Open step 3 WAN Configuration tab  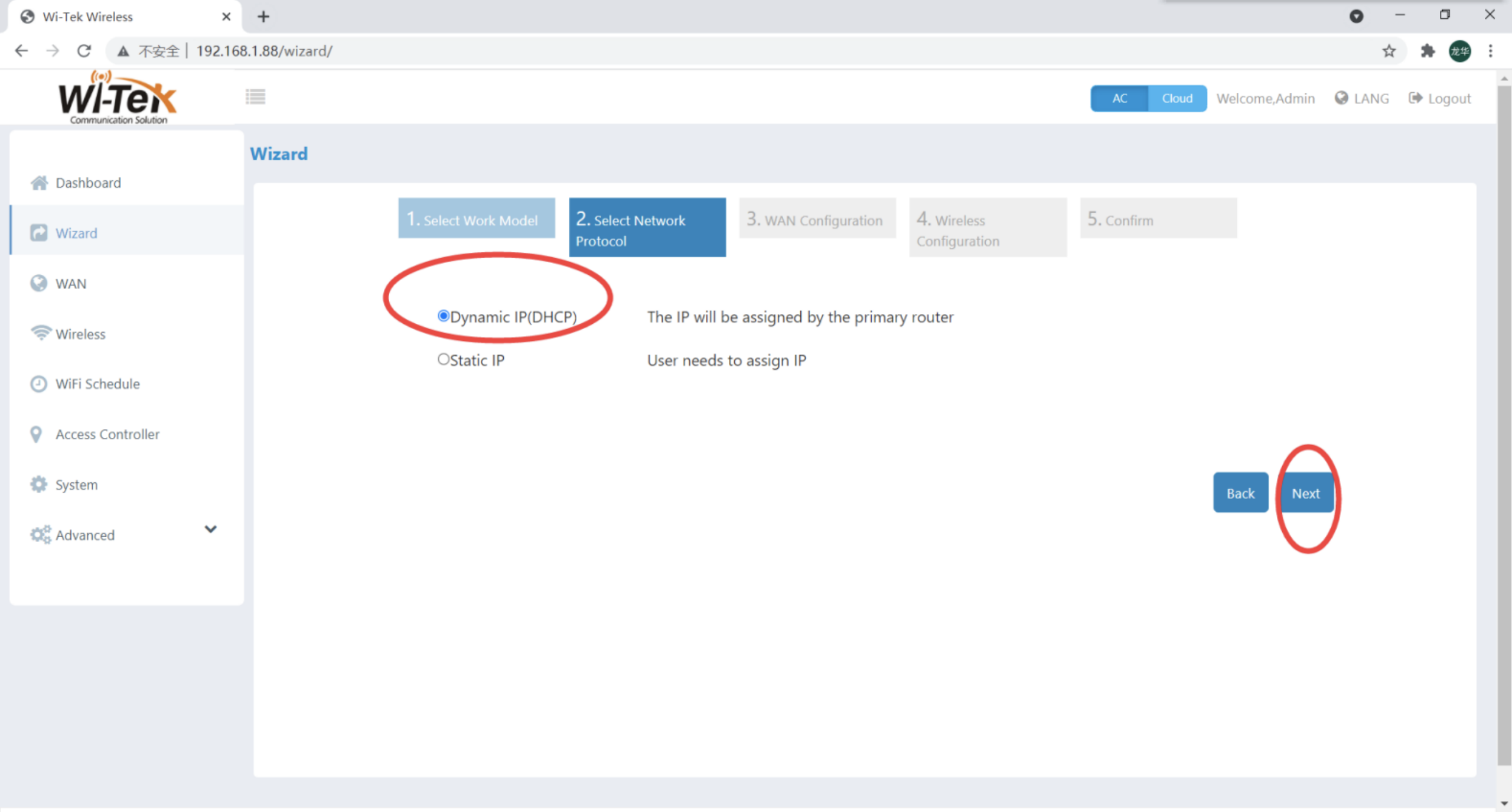coord(817,219)
